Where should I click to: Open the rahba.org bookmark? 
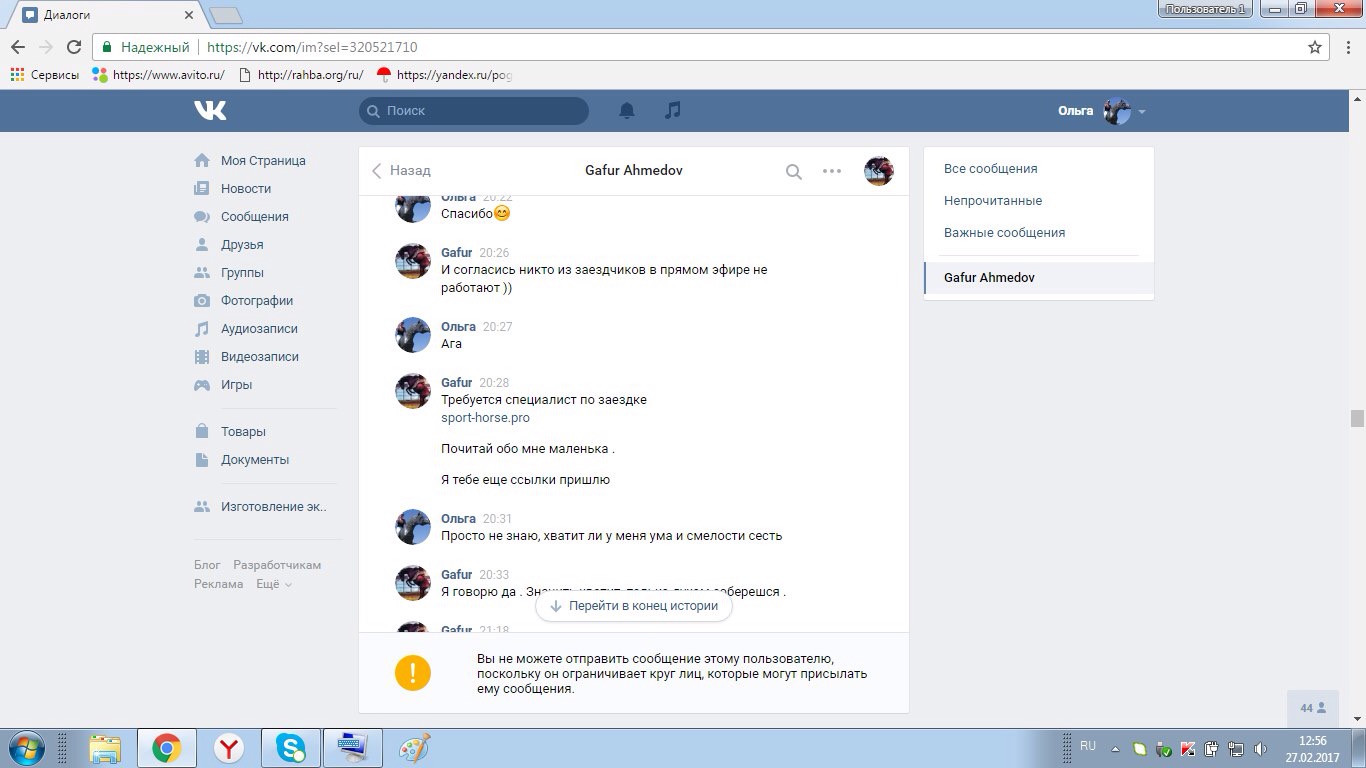point(301,75)
